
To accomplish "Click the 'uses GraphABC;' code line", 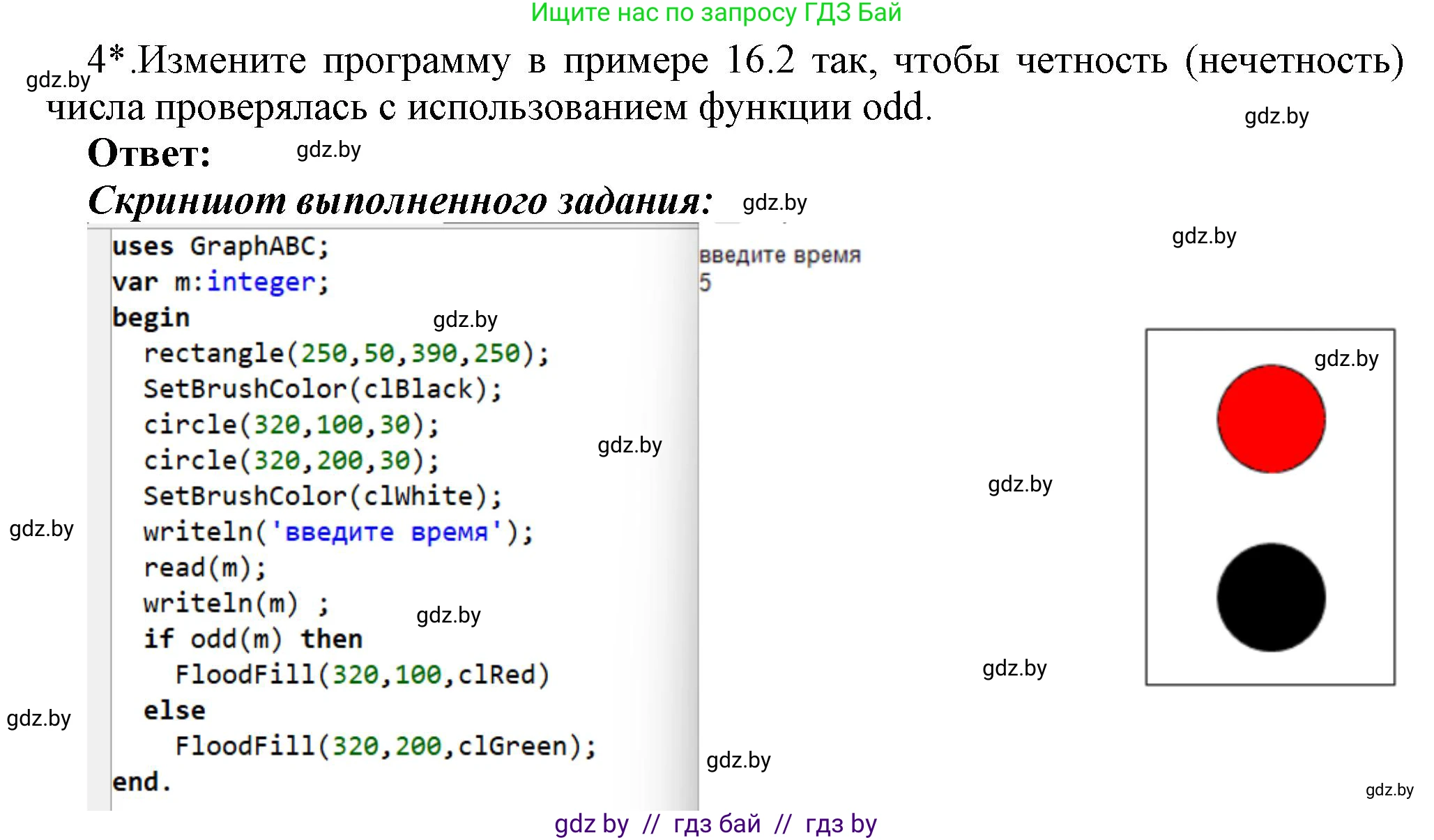I will pos(220,246).
